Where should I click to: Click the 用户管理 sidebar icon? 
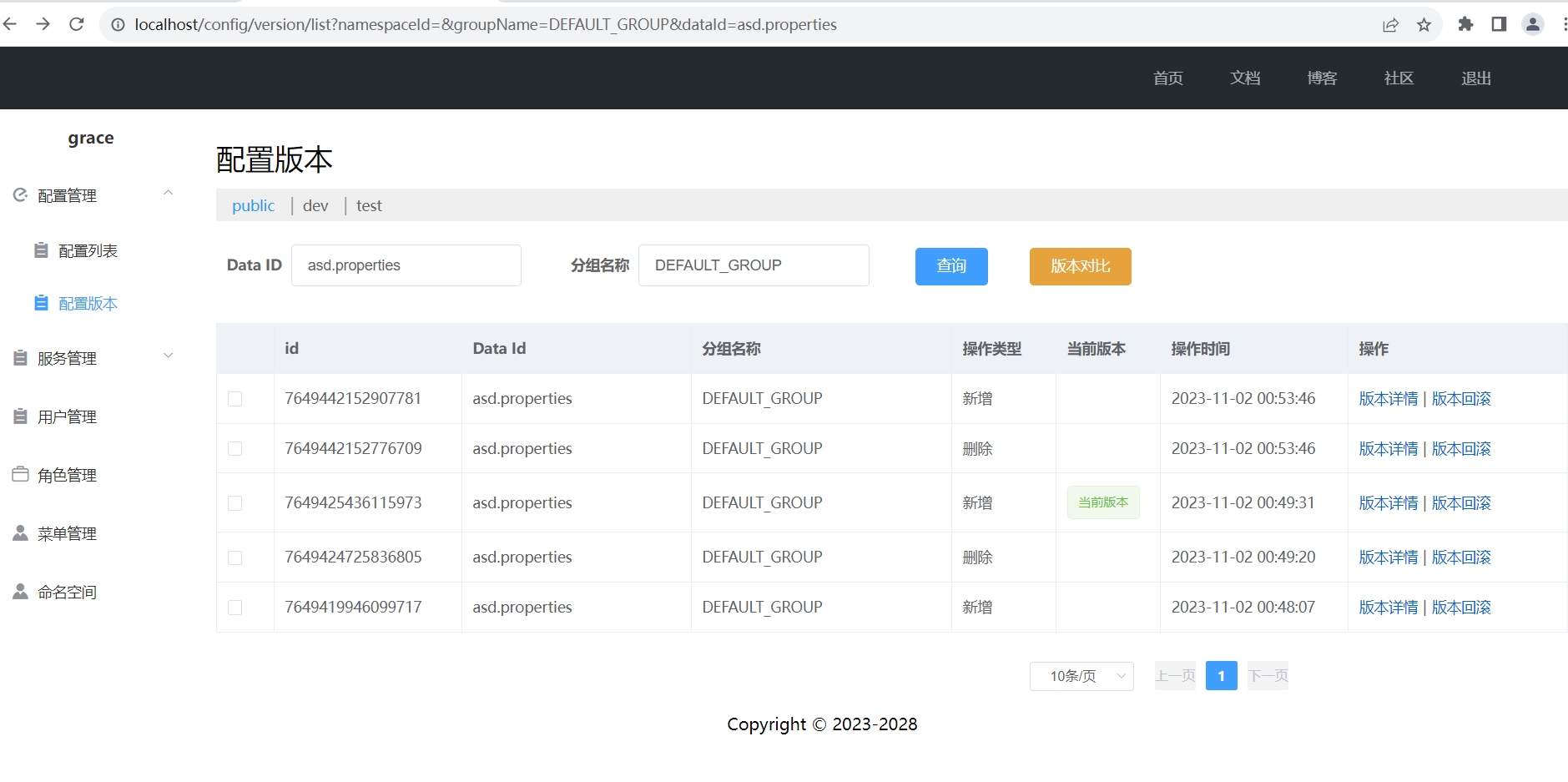pos(20,416)
